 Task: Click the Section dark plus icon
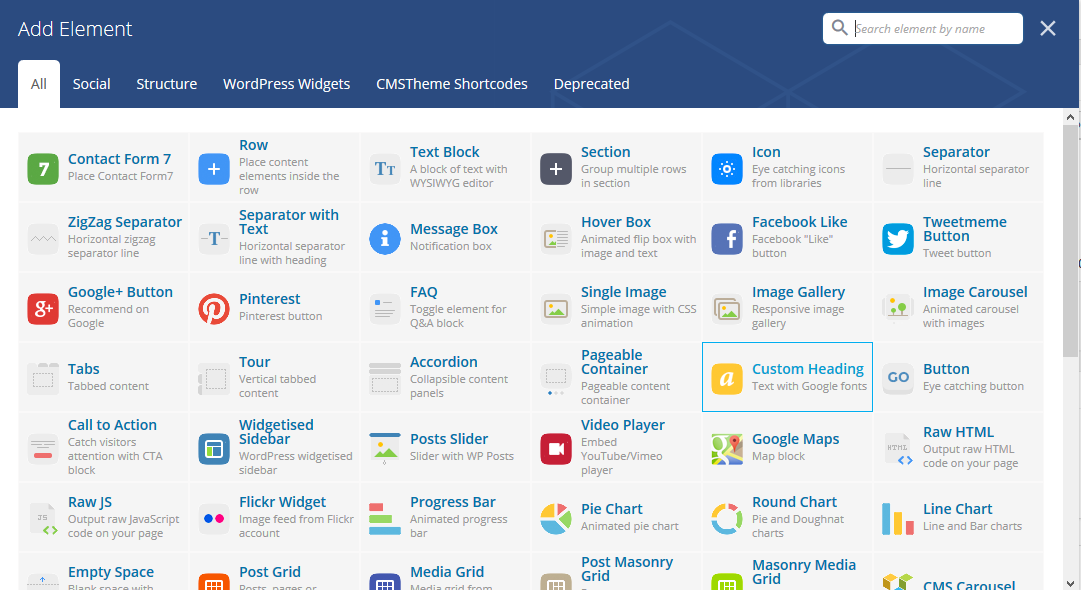click(556, 169)
